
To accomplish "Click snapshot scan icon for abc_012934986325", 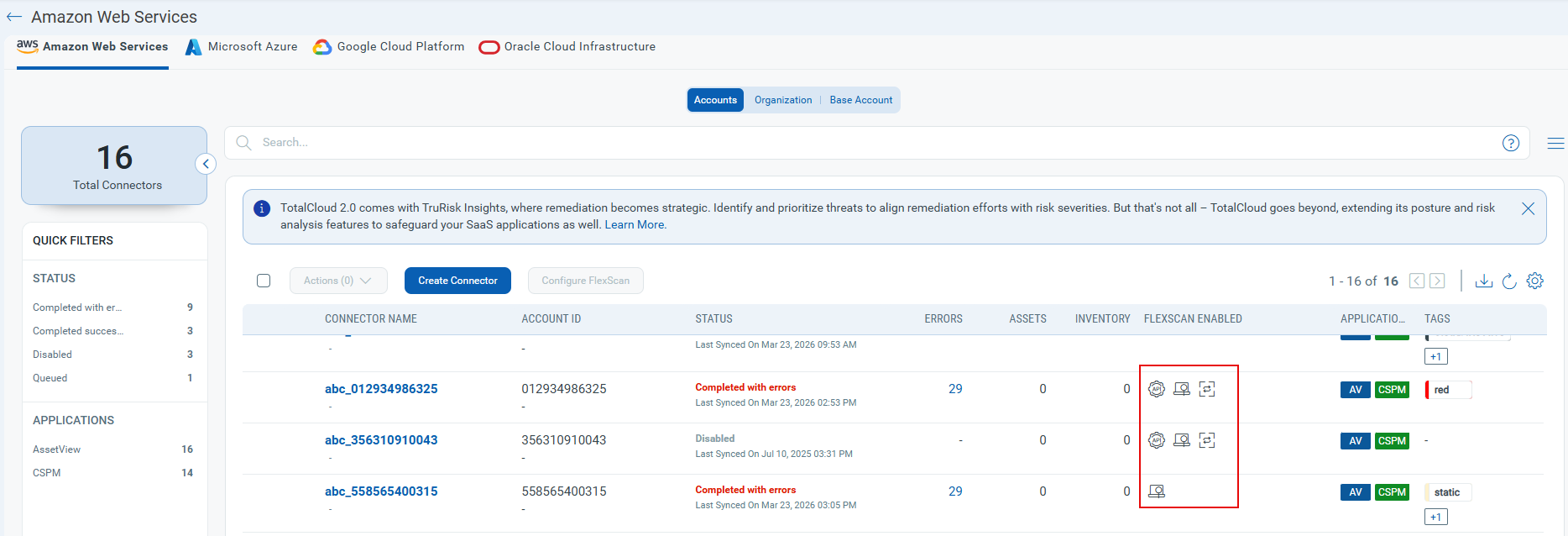I will (1182, 389).
